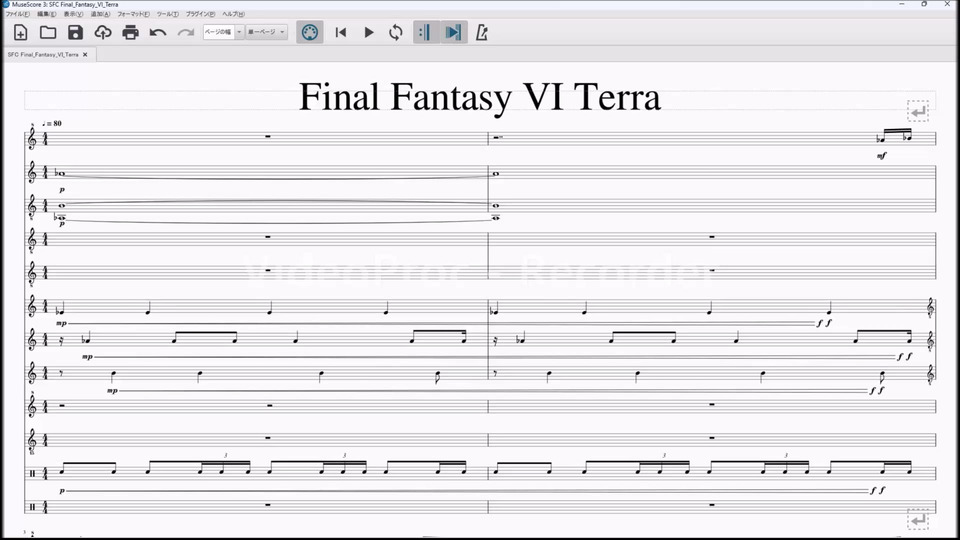Select the SFC Final_Fantasy_VI_Terra score tab
The image size is (960, 540).
click(x=43, y=54)
